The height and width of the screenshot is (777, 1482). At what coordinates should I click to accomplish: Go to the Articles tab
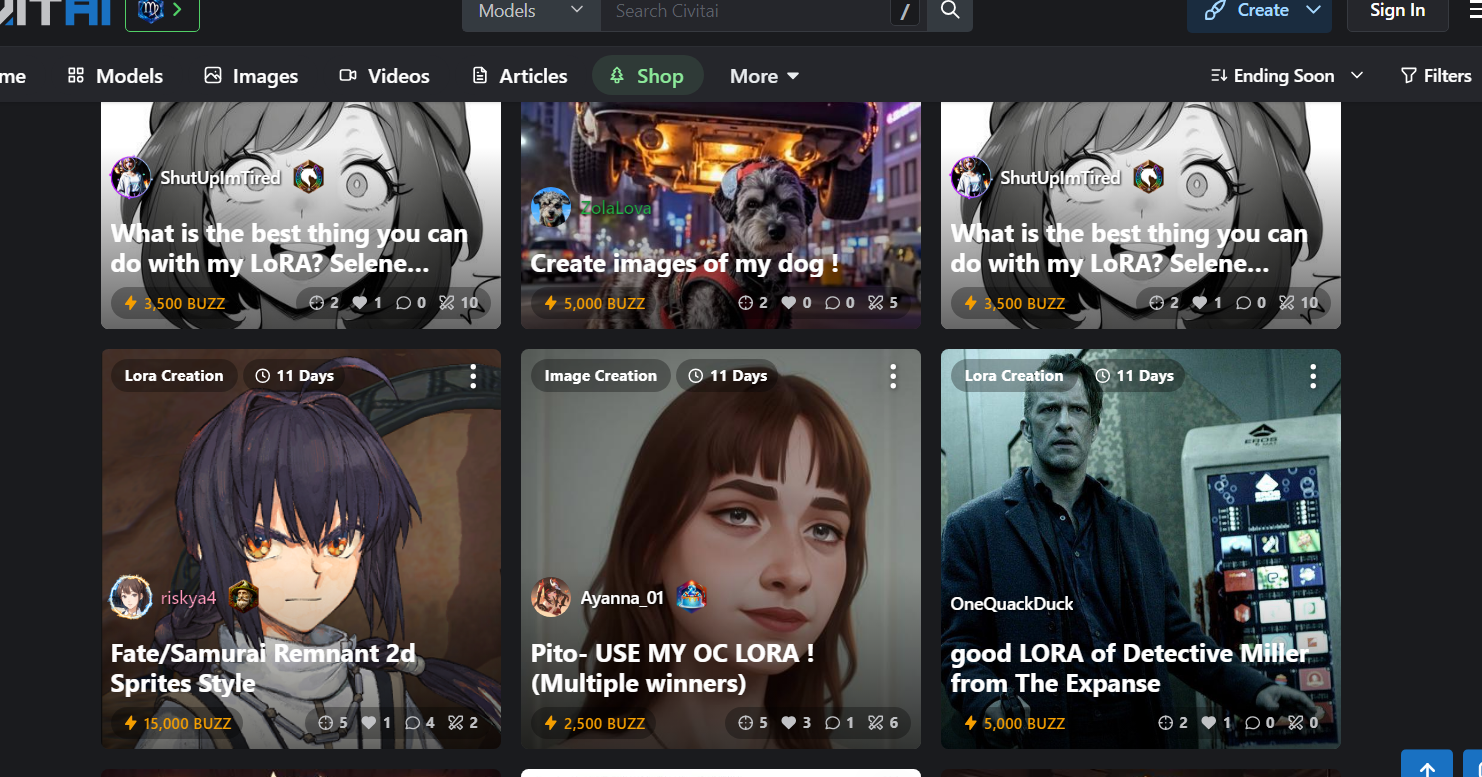520,76
